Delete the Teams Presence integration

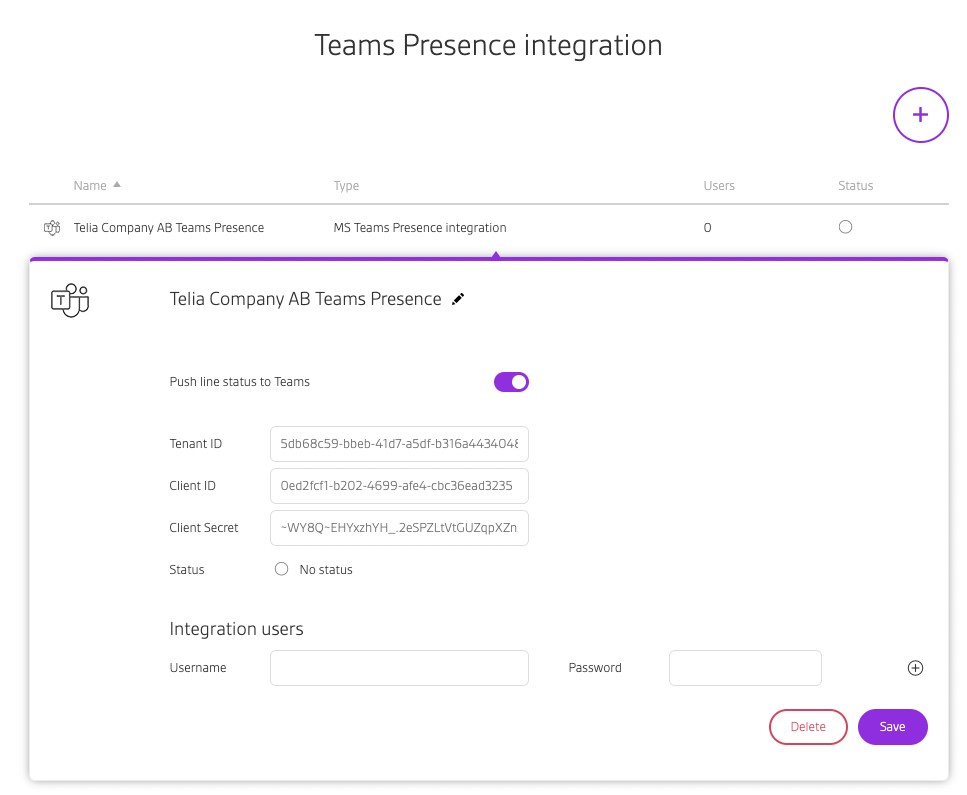coord(808,727)
